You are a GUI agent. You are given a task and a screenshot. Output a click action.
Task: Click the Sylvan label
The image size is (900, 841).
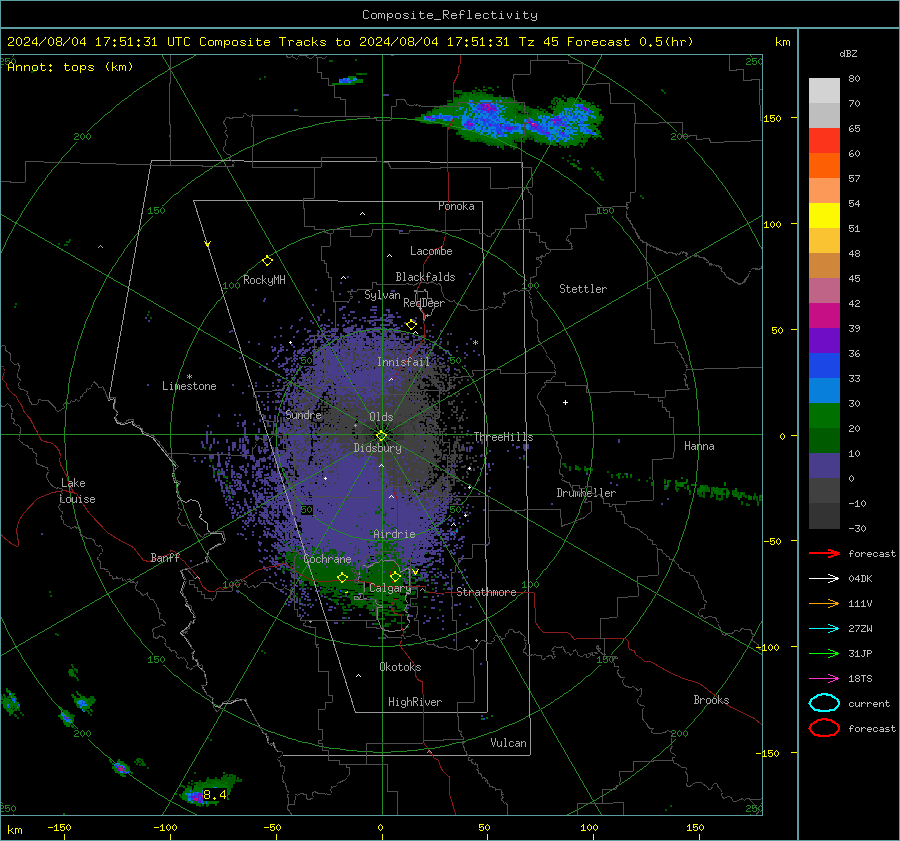tap(382, 295)
